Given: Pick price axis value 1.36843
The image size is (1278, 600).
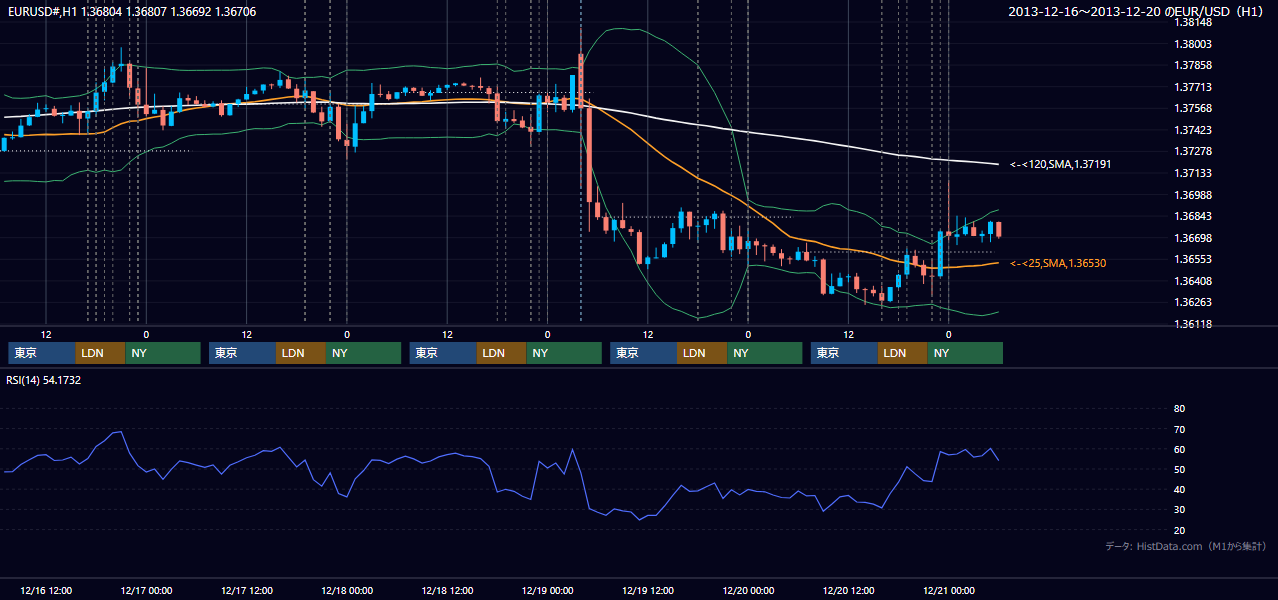Looking at the screenshot, I should pos(1193,217).
